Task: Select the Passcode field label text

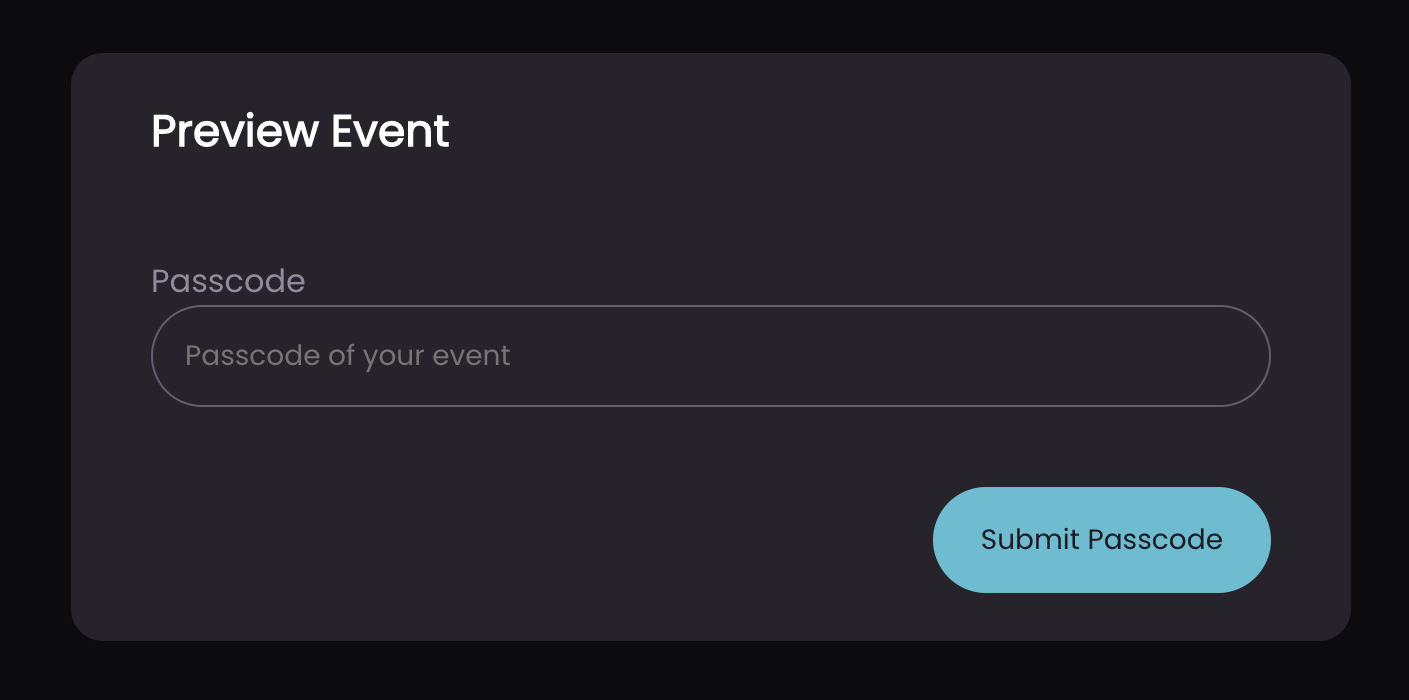Action: (x=228, y=281)
